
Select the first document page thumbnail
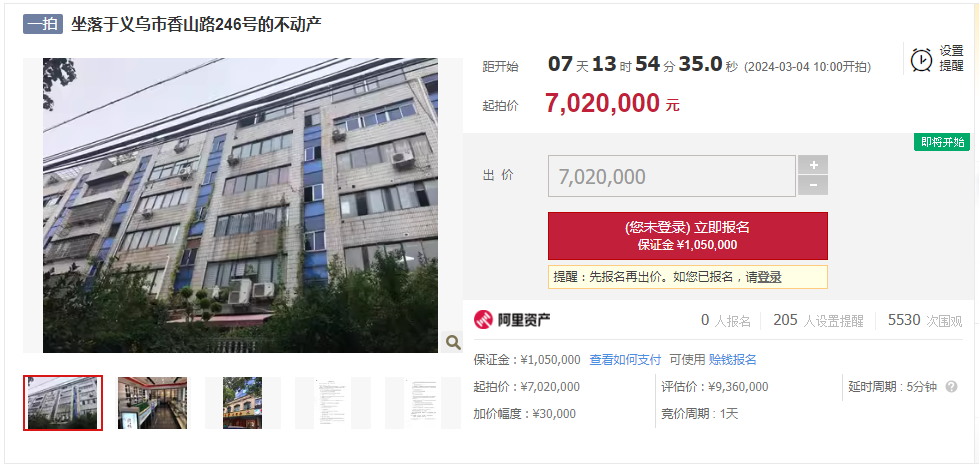coord(333,402)
